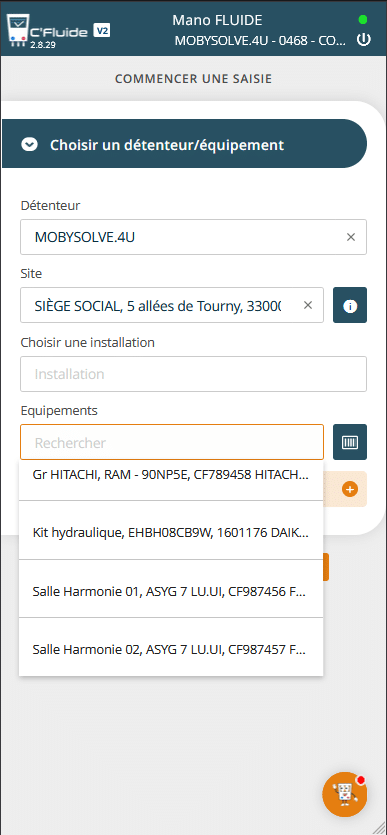Click the Installation input field
This screenshot has width=387, height=835.
point(193,374)
